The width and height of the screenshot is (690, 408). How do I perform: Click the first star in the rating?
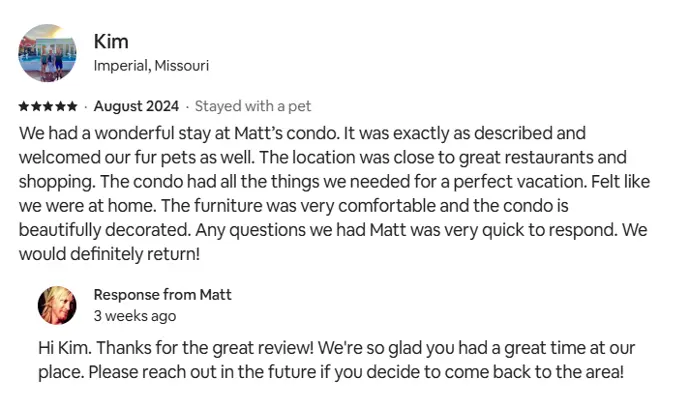point(24,106)
